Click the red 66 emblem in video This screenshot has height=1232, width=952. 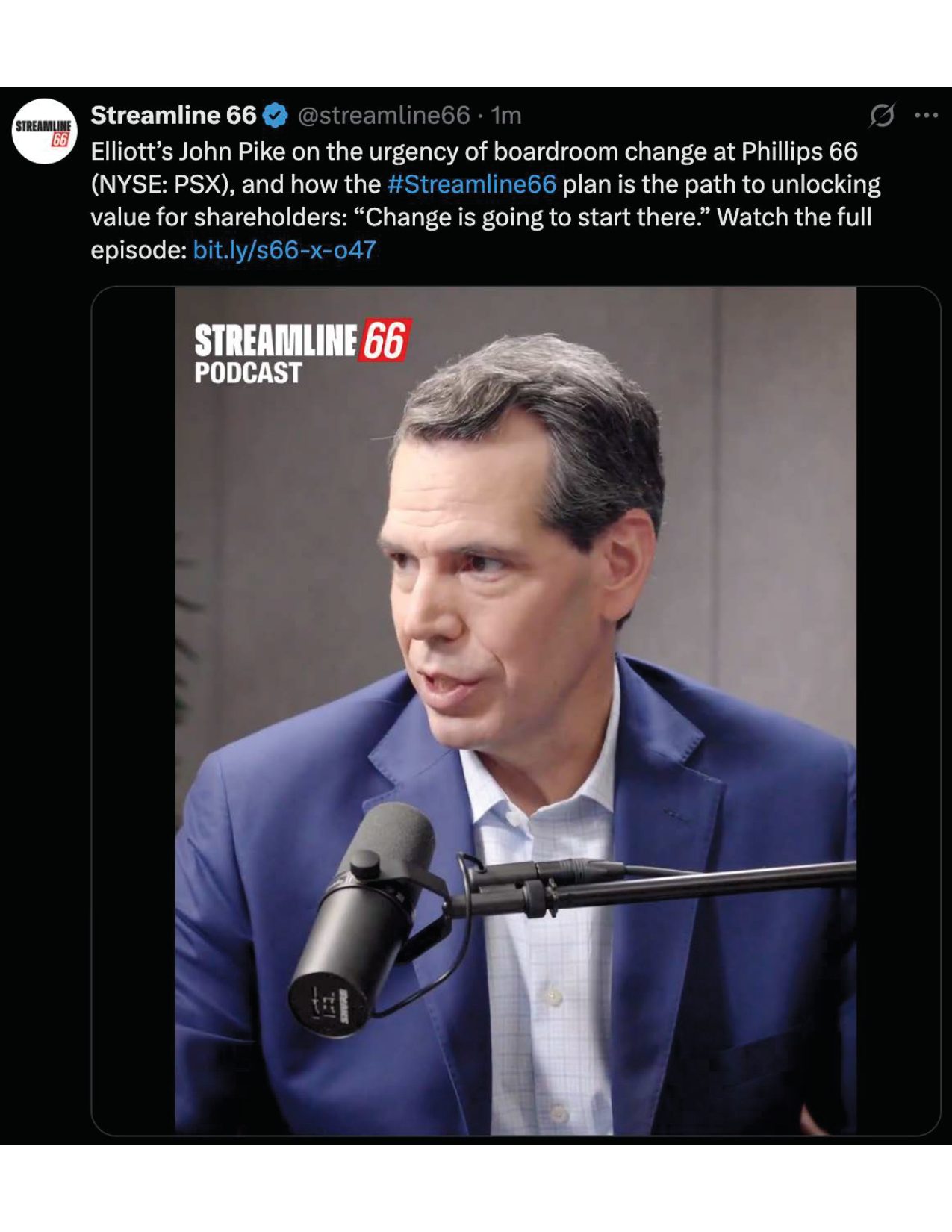(385, 340)
